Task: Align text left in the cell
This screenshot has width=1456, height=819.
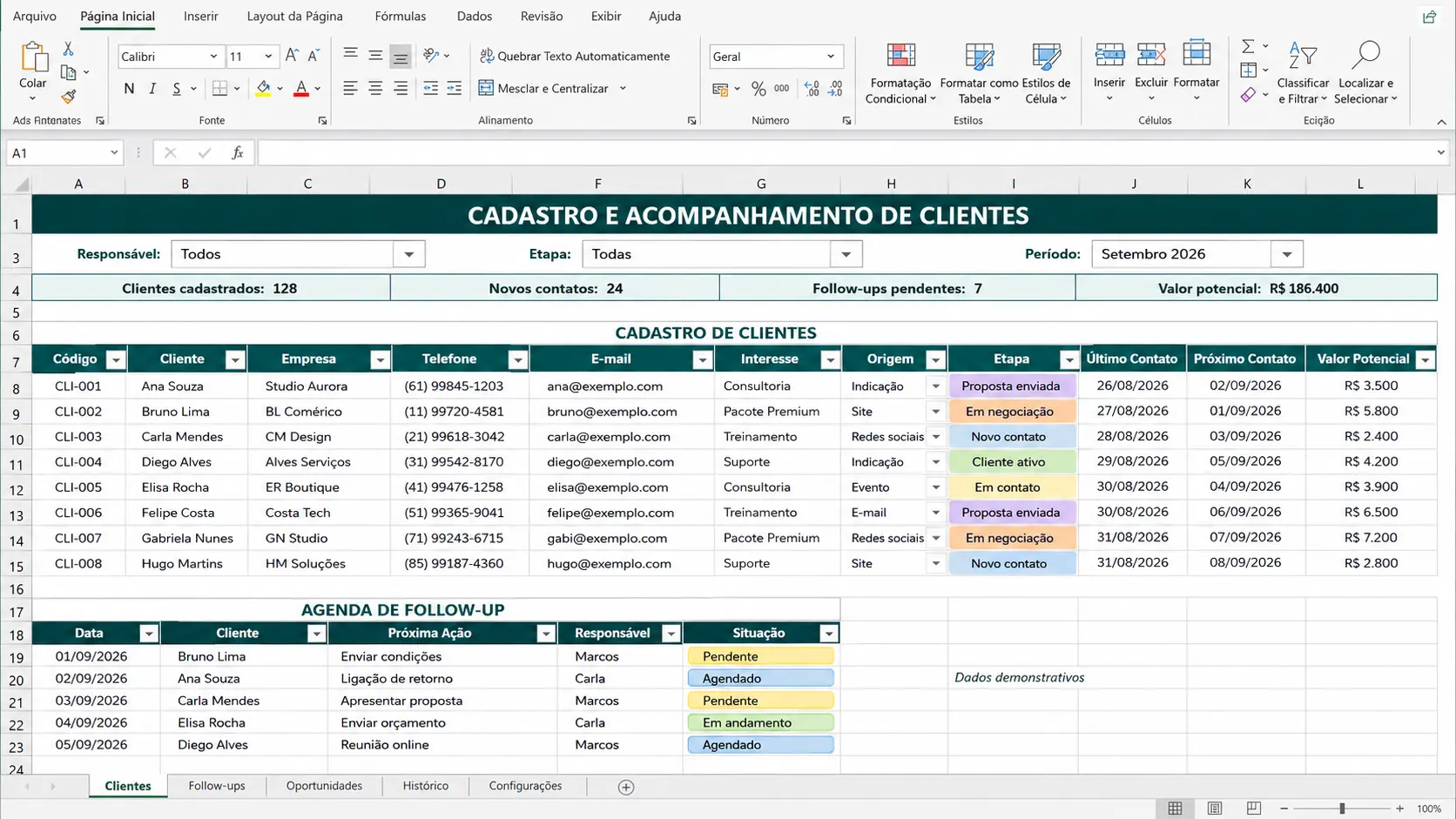Action: 350,88
